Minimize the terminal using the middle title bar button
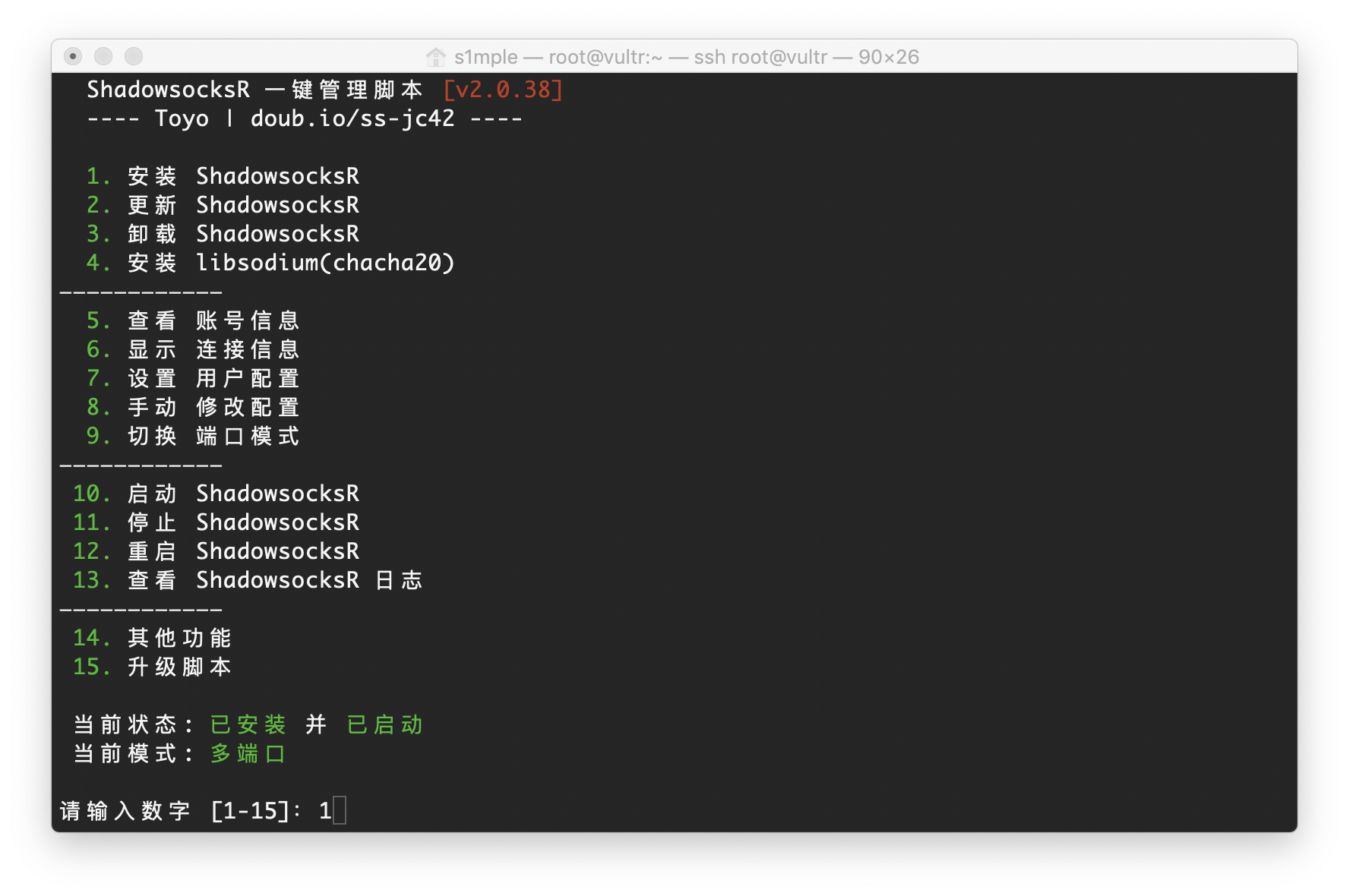Viewport: 1349px width, 896px height. [x=103, y=56]
